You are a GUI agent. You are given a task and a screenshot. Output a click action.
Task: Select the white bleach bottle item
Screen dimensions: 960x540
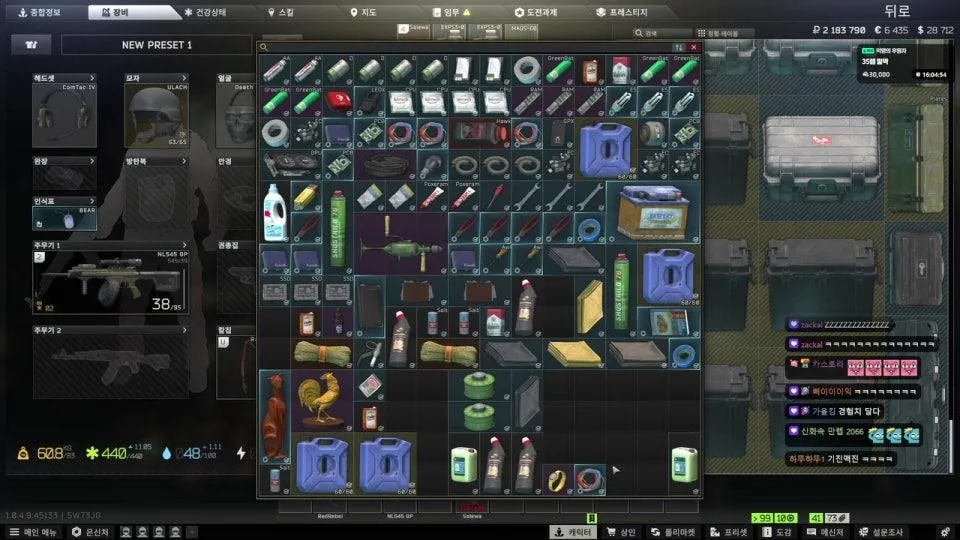coord(275,212)
